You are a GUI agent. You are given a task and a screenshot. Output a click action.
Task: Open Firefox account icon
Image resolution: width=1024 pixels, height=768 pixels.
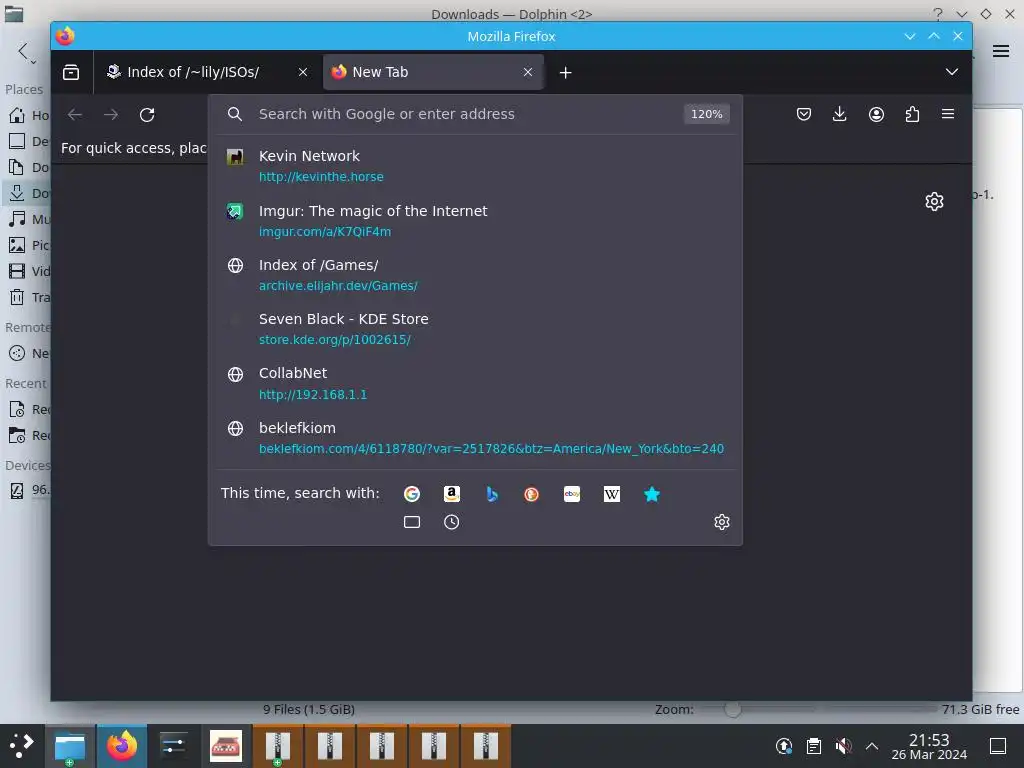pos(876,114)
